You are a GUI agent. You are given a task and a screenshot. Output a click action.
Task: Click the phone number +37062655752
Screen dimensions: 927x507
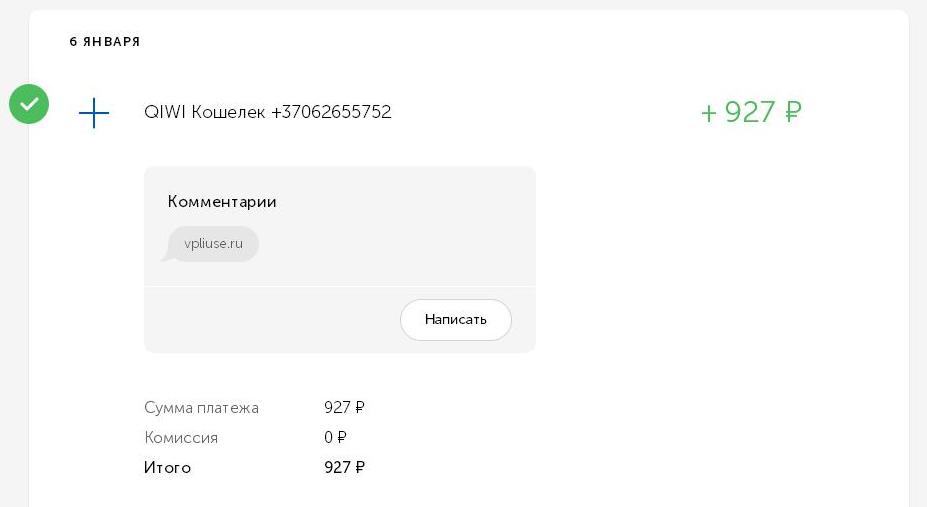331,112
